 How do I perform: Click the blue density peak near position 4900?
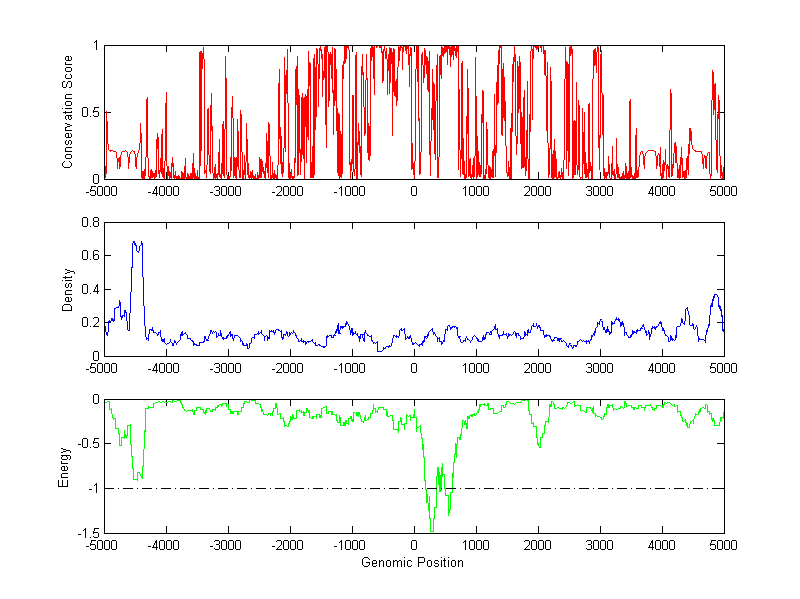tap(716, 296)
